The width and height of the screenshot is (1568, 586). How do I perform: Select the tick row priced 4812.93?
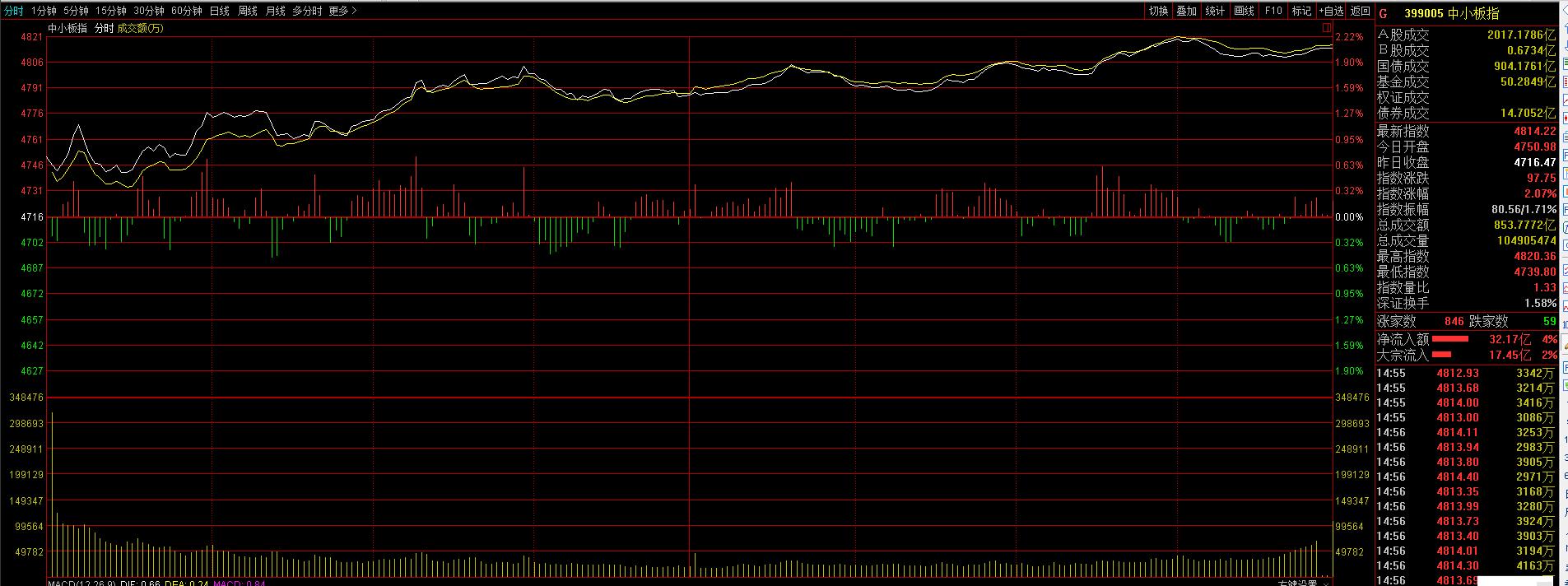(x=1467, y=373)
